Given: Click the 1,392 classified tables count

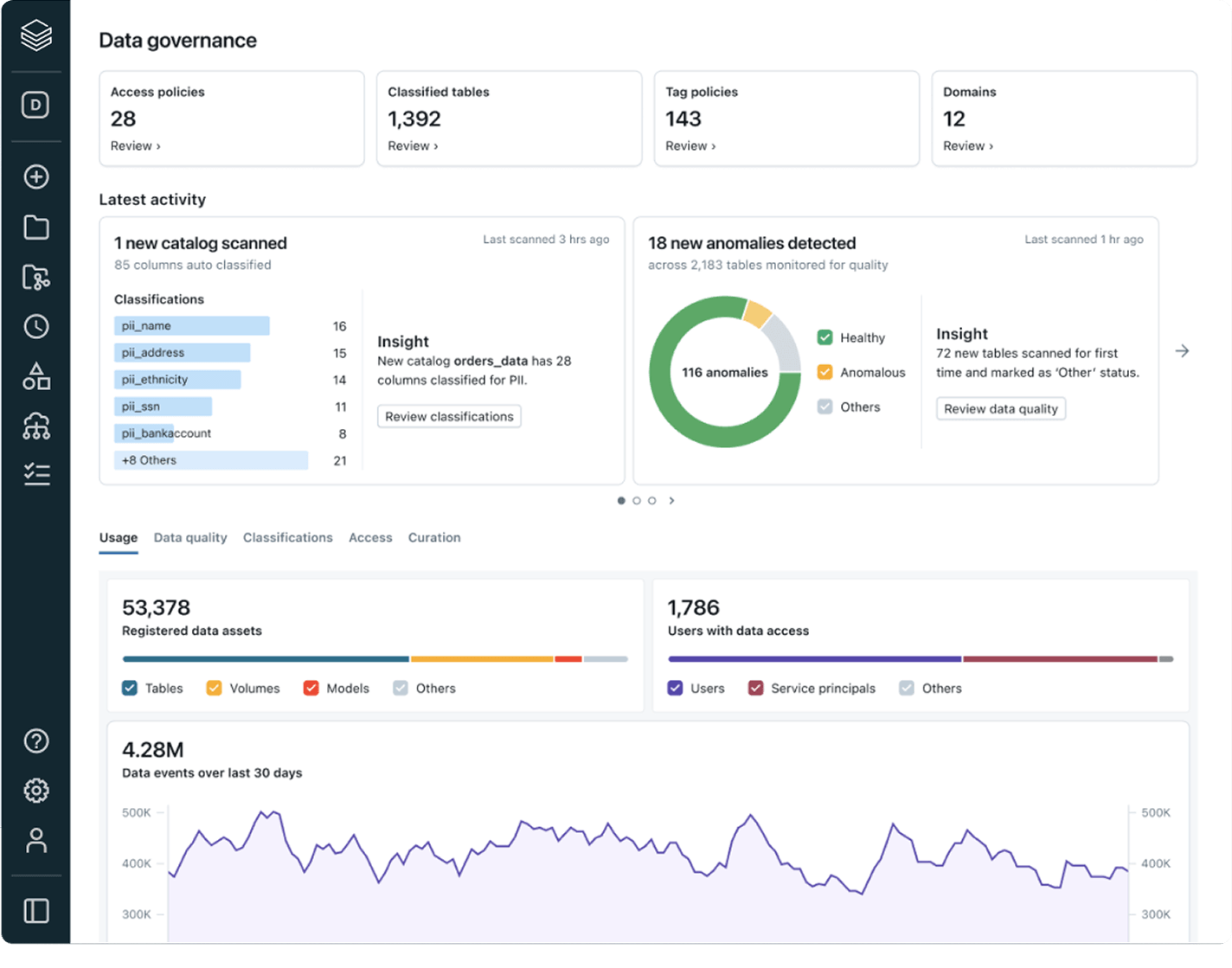Looking at the screenshot, I should (x=414, y=119).
